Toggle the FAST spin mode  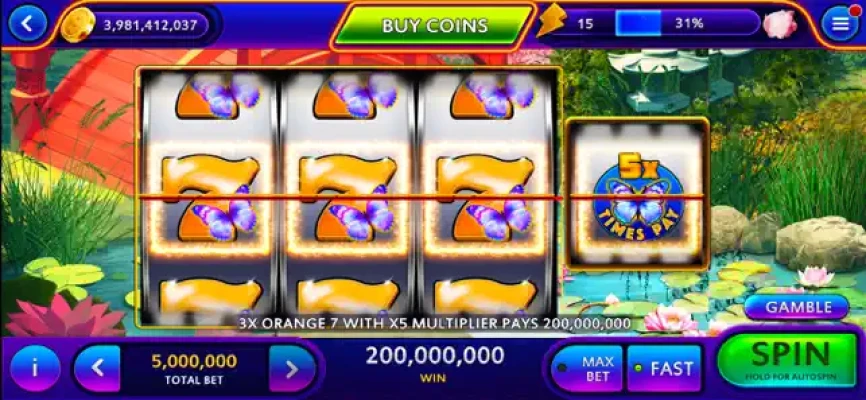pyautogui.click(x=664, y=369)
